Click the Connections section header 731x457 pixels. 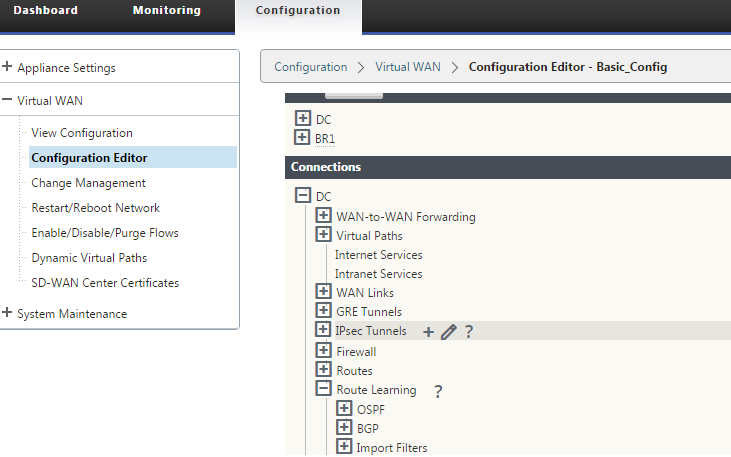tap(508, 167)
